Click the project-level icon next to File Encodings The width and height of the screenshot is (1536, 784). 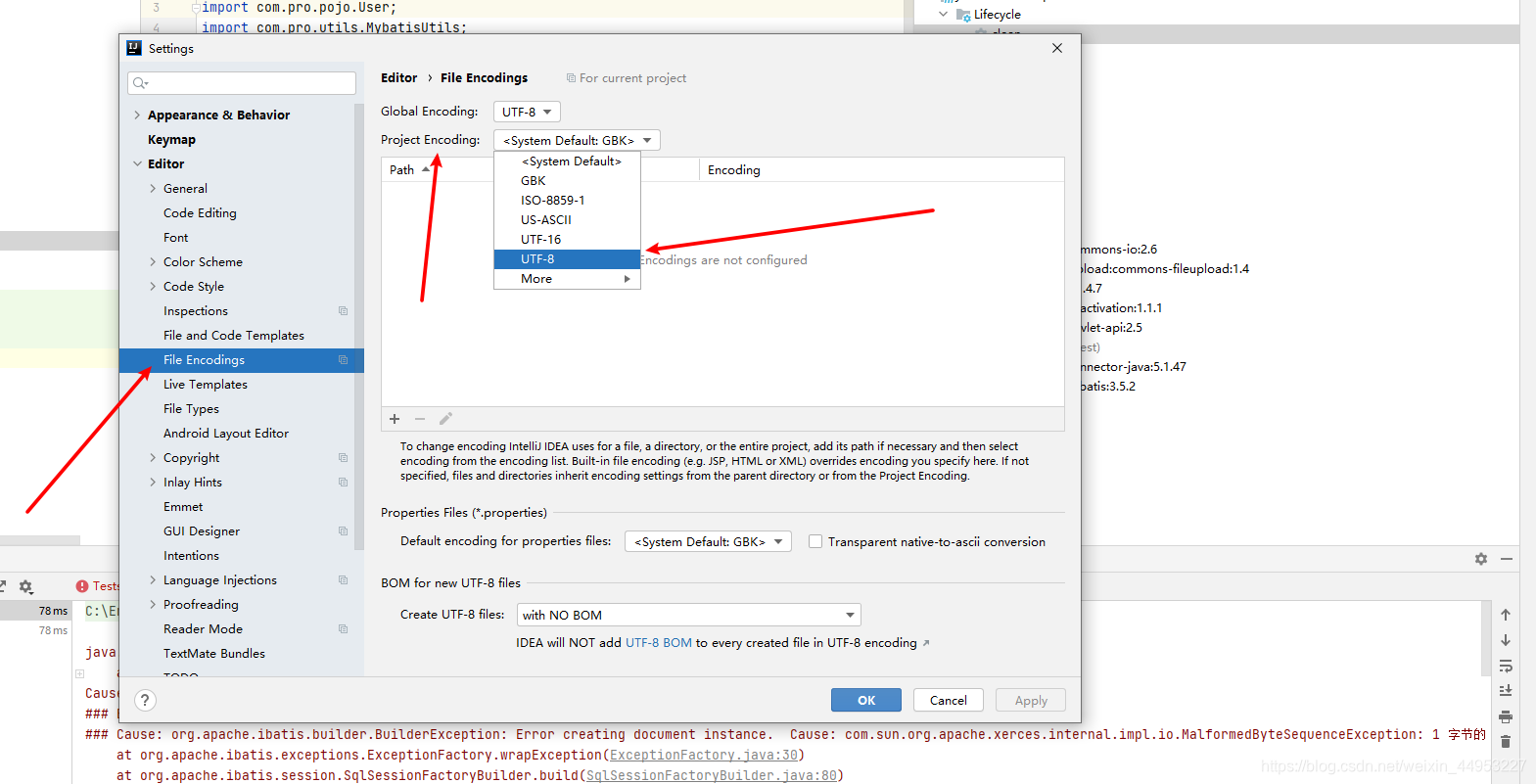click(x=344, y=360)
